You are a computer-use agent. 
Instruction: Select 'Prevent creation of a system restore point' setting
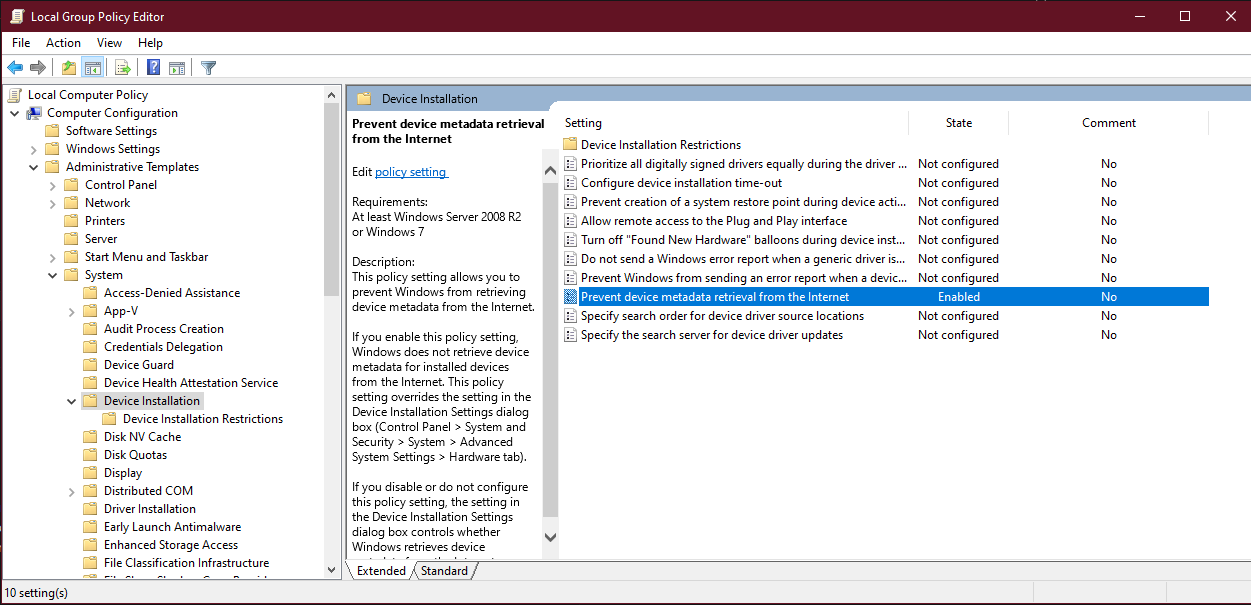743,202
